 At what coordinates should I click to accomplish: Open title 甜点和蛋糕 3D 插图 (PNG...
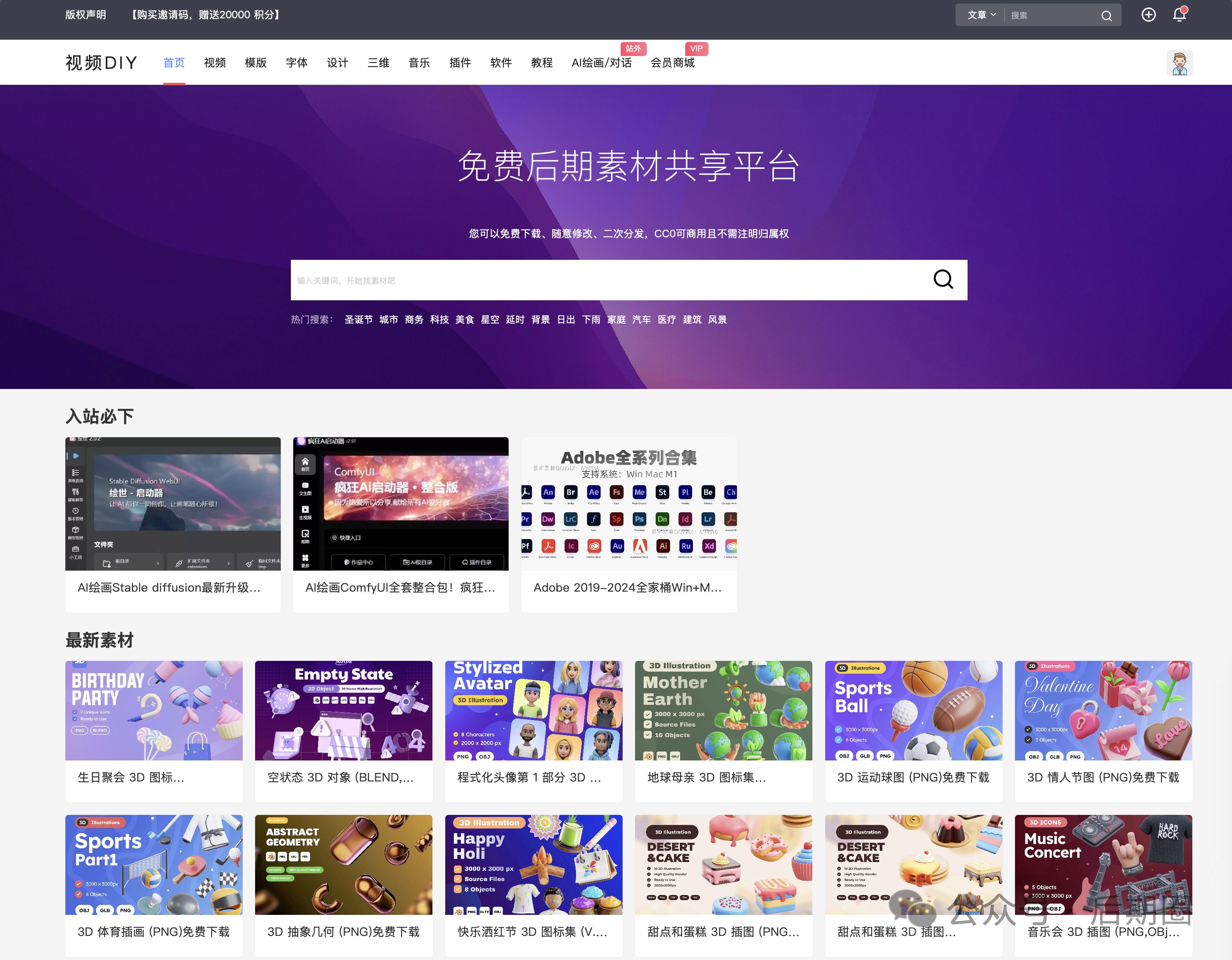(724, 932)
